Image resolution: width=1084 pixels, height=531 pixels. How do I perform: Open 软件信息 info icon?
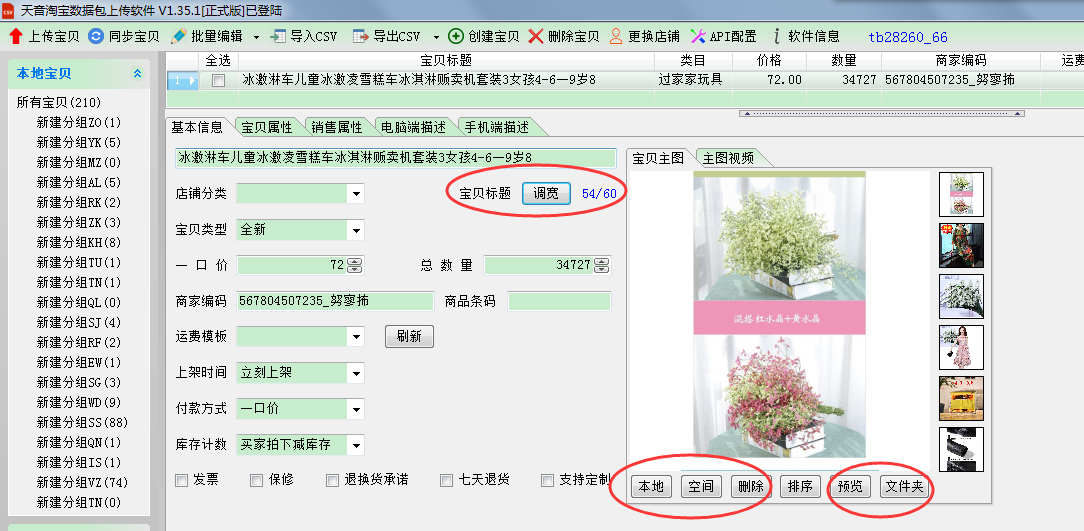776,37
